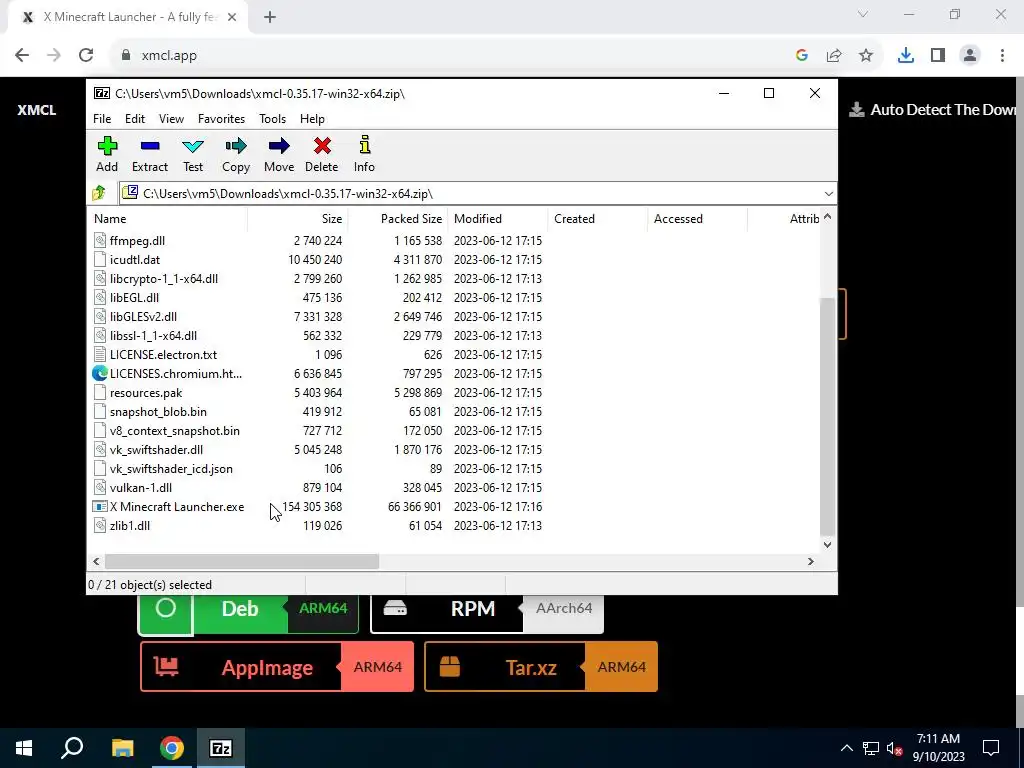The height and width of the screenshot is (768, 1024).
Task: Show hidden system tray icons
Action: coord(846,748)
